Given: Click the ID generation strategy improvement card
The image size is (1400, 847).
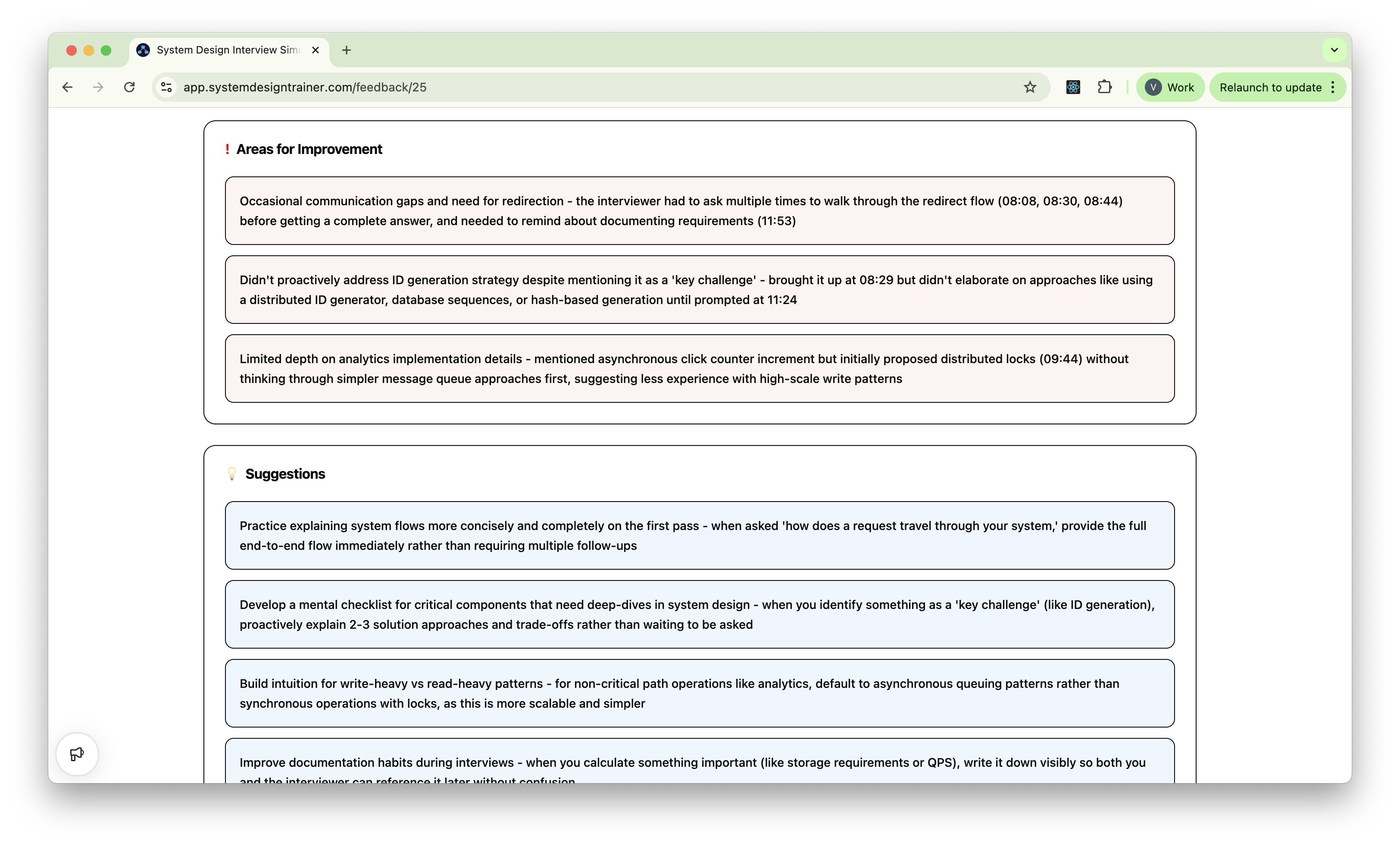Looking at the screenshot, I should tap(700, 290).
